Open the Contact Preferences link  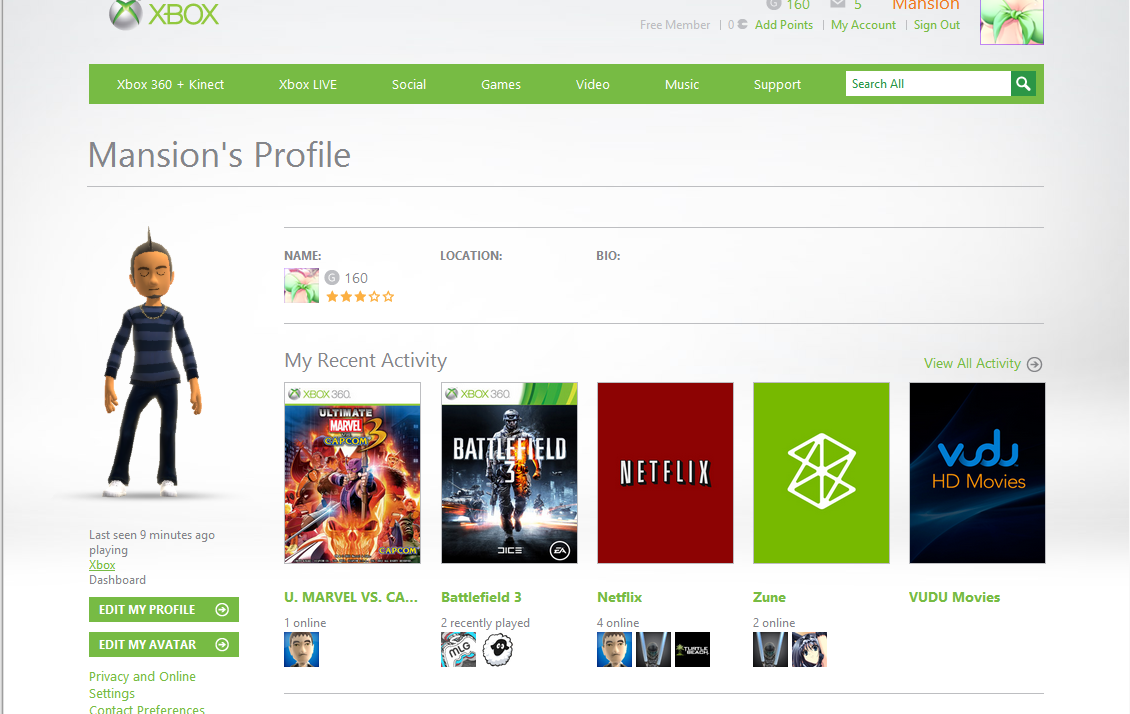point(146,709)
